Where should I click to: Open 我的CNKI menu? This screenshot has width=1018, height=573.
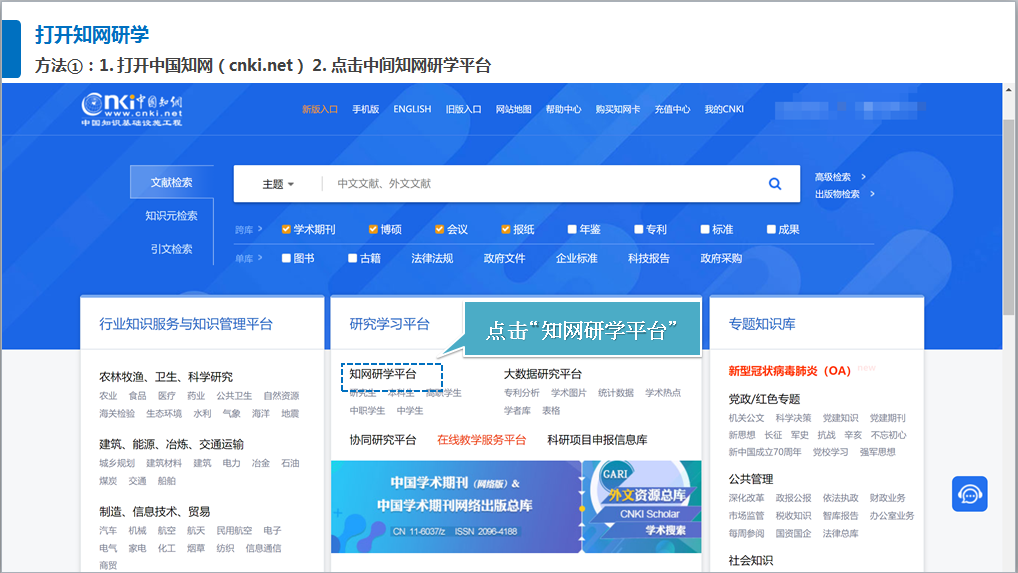(x=725, y=109)
